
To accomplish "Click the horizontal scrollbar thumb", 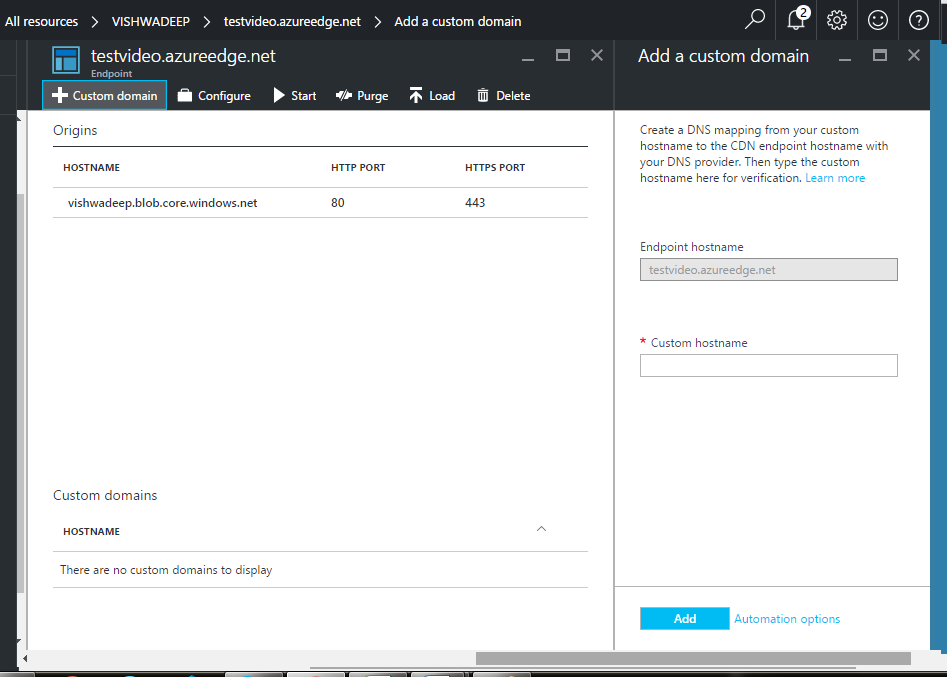I will click(x=693, y=658).
